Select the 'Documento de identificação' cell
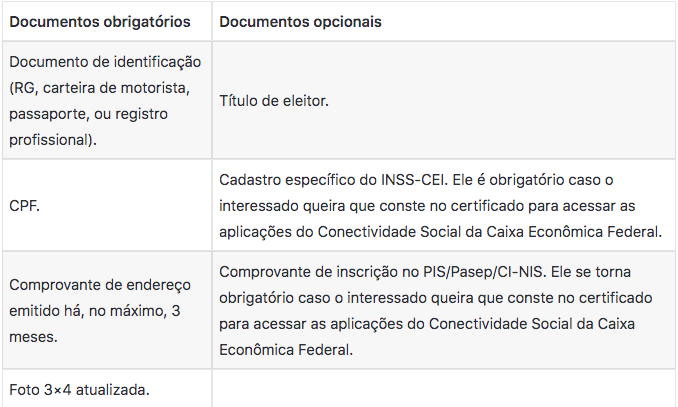 (107, 100)
